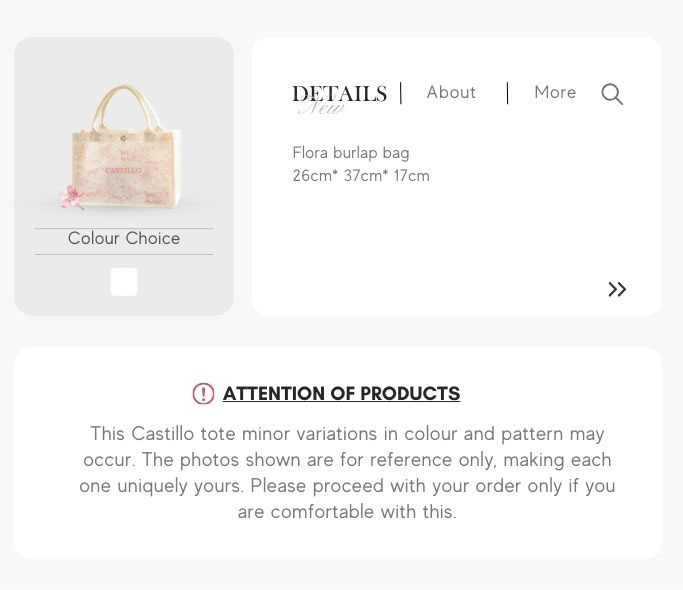Open the DETAILS tab
Screen dimensions: 683x590
click(x=339, y=93)
